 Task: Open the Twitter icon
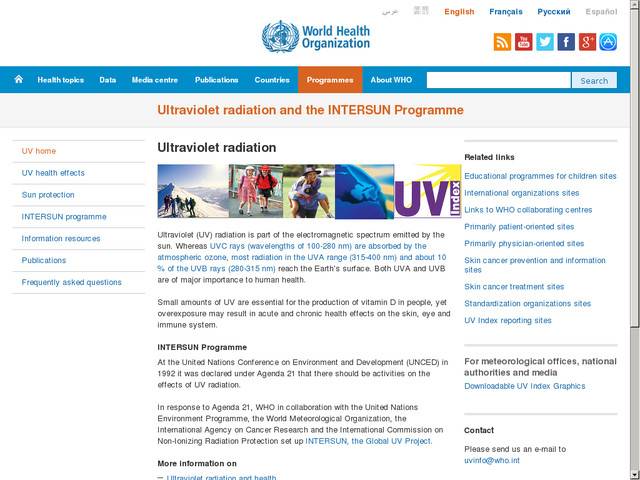(x=544, y=42)
